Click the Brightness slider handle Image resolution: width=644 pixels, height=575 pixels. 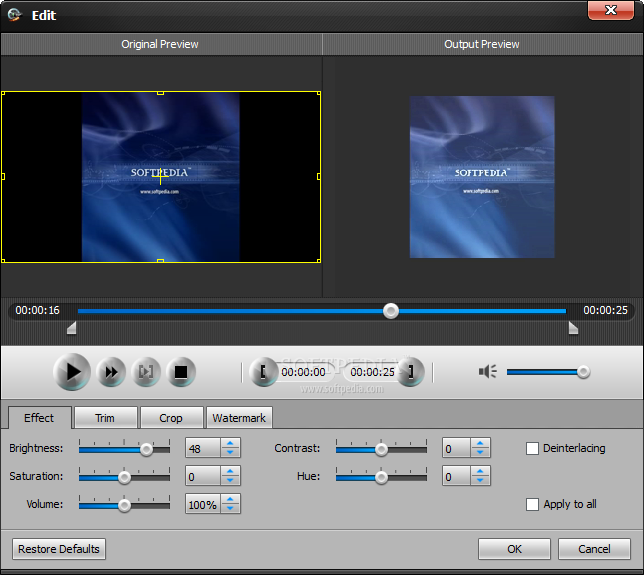pyautogui.click(x=146, y=449)
